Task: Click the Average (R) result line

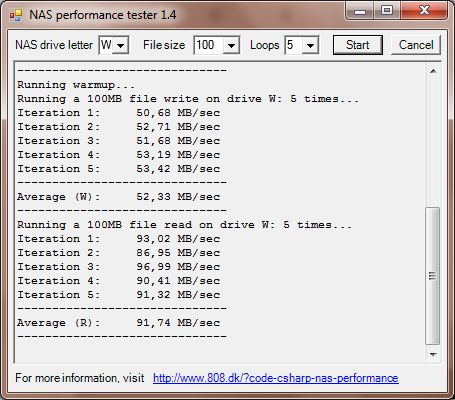Action: click(x=118, y=323)
